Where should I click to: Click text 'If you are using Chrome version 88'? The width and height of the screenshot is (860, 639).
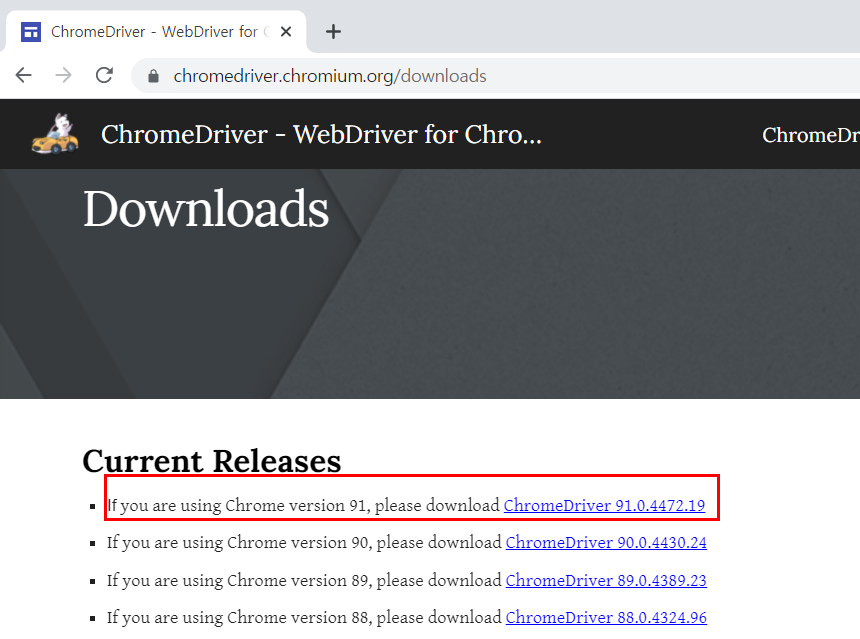pos(237,618)
